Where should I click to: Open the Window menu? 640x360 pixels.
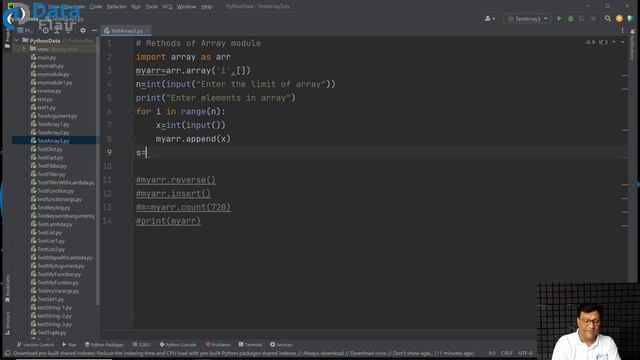click(x=187, y=7)
